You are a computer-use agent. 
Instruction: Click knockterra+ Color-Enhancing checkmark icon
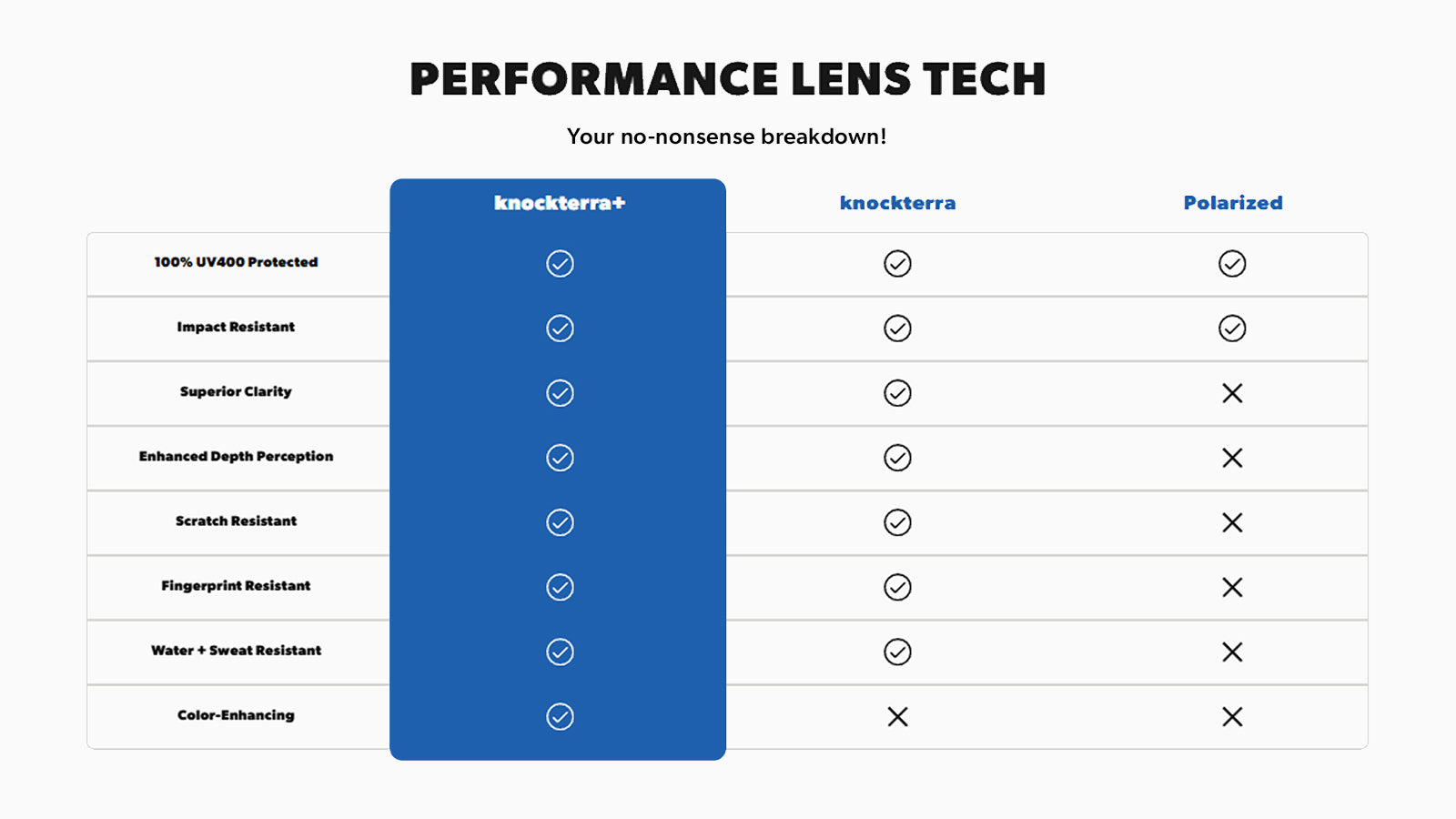(560, 717)
